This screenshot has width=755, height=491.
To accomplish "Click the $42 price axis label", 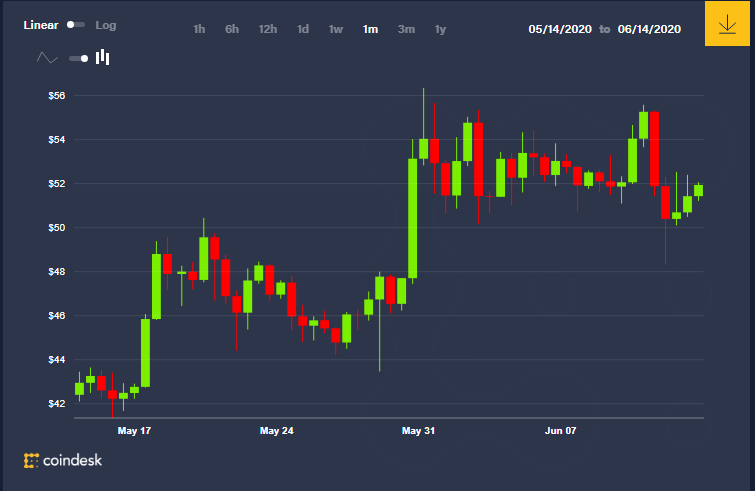I will [x=57, y=403].
